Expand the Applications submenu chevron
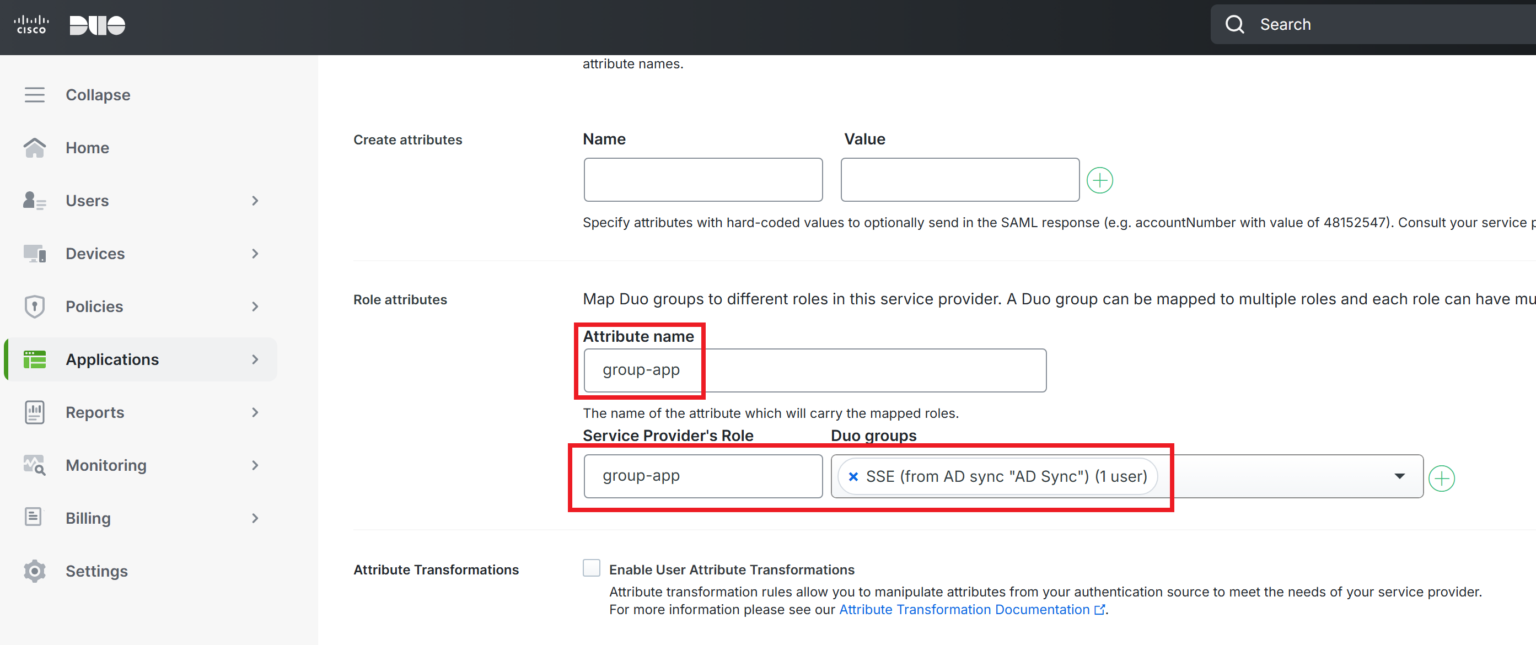Image resolution: width=1536 pixels, height=645 pixels. (255, 360)
